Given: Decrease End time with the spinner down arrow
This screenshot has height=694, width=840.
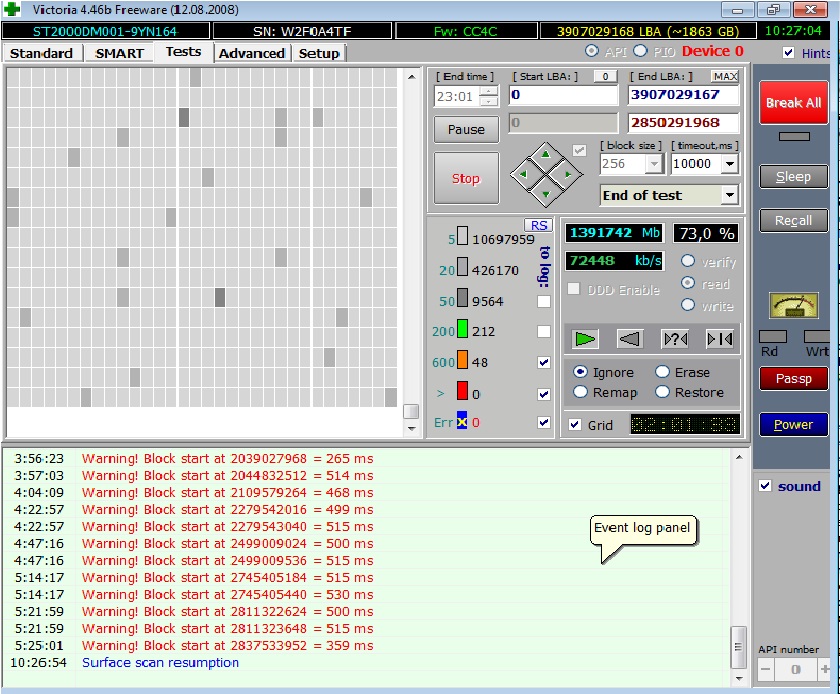Looking at the screenshot, I should pos(488,101).
